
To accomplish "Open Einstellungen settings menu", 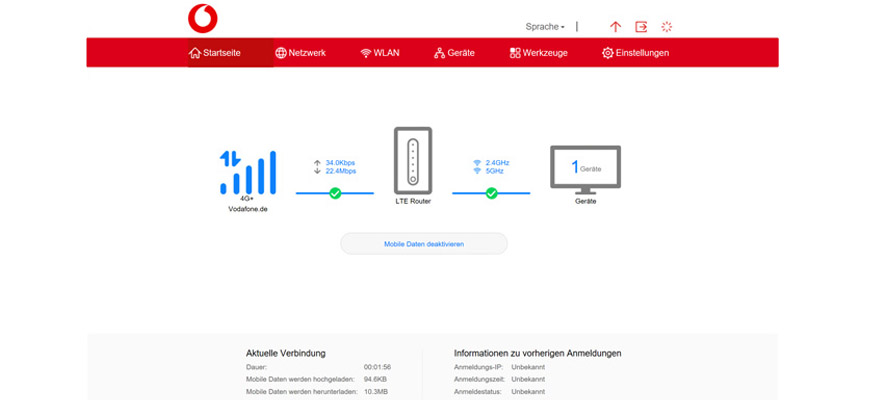I will 635,53.
